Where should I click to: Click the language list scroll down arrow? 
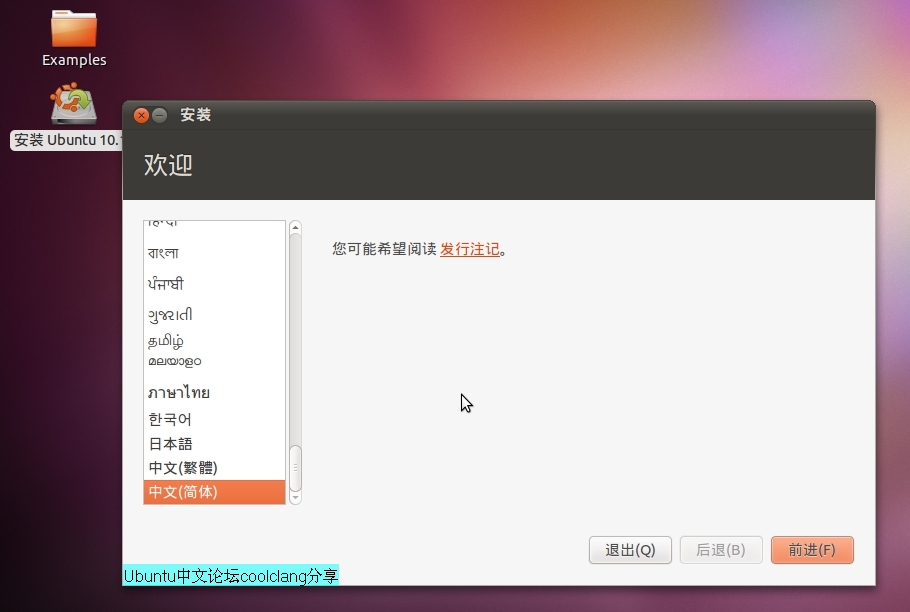click(x=295, y=498)
